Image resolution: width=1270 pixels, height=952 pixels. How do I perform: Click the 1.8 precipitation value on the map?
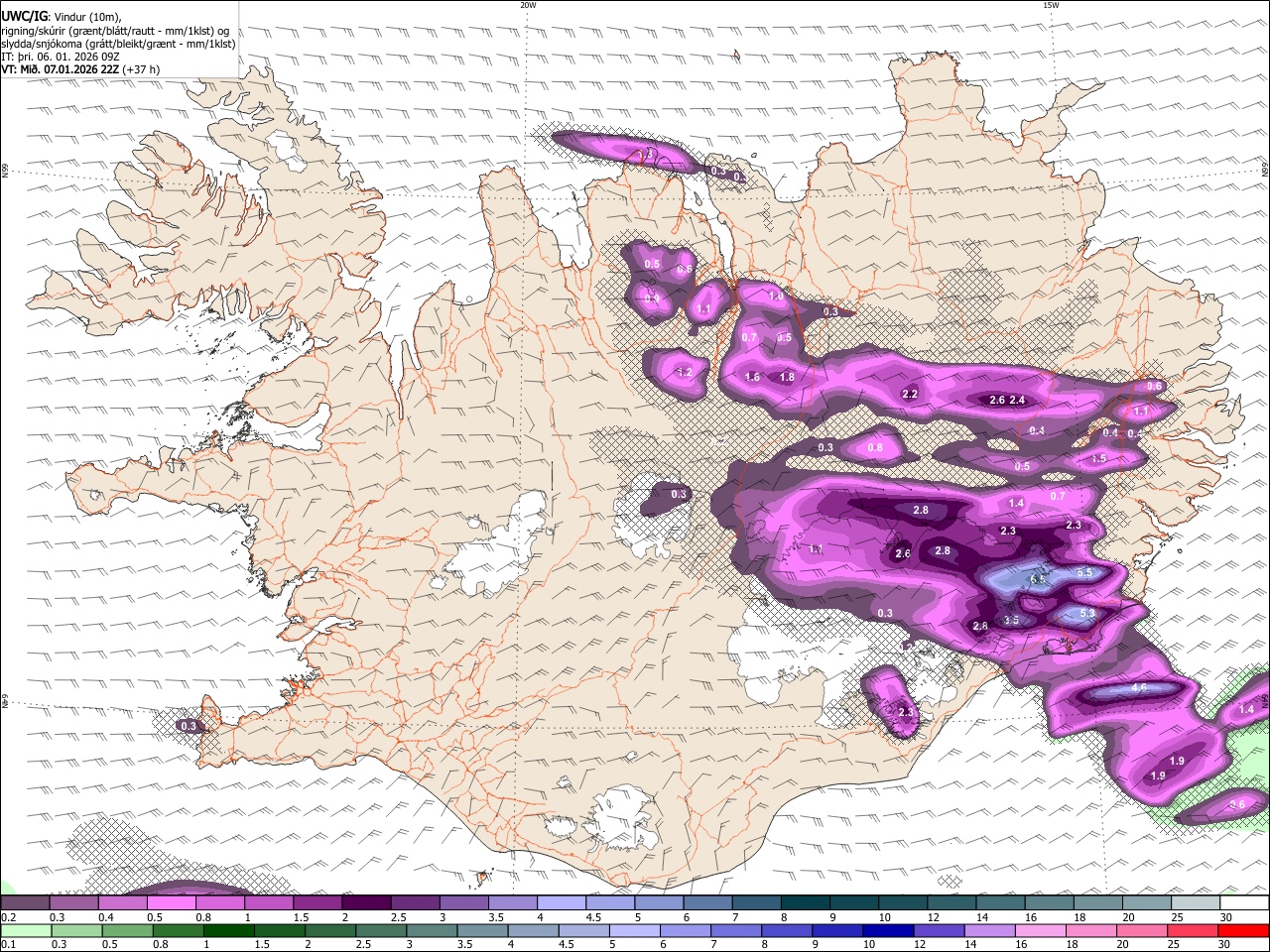point(787,377)
